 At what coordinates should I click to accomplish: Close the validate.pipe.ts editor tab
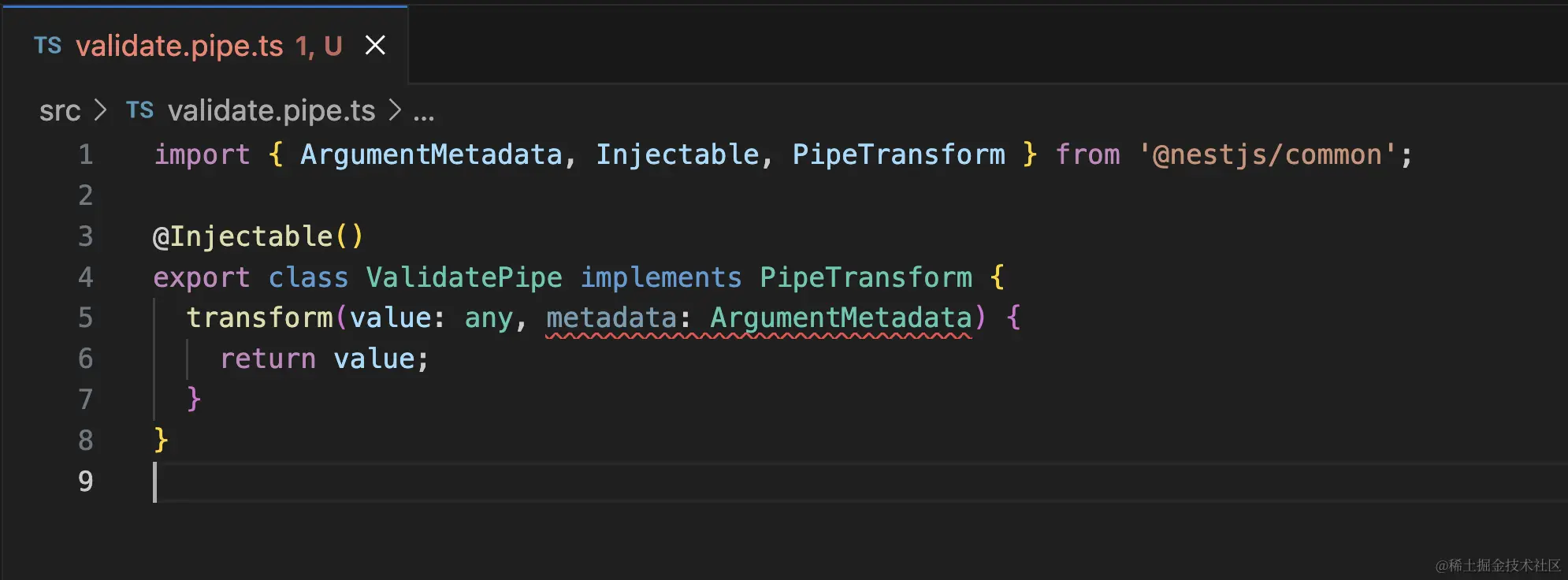pyautogui.click(x=375, y=46)
